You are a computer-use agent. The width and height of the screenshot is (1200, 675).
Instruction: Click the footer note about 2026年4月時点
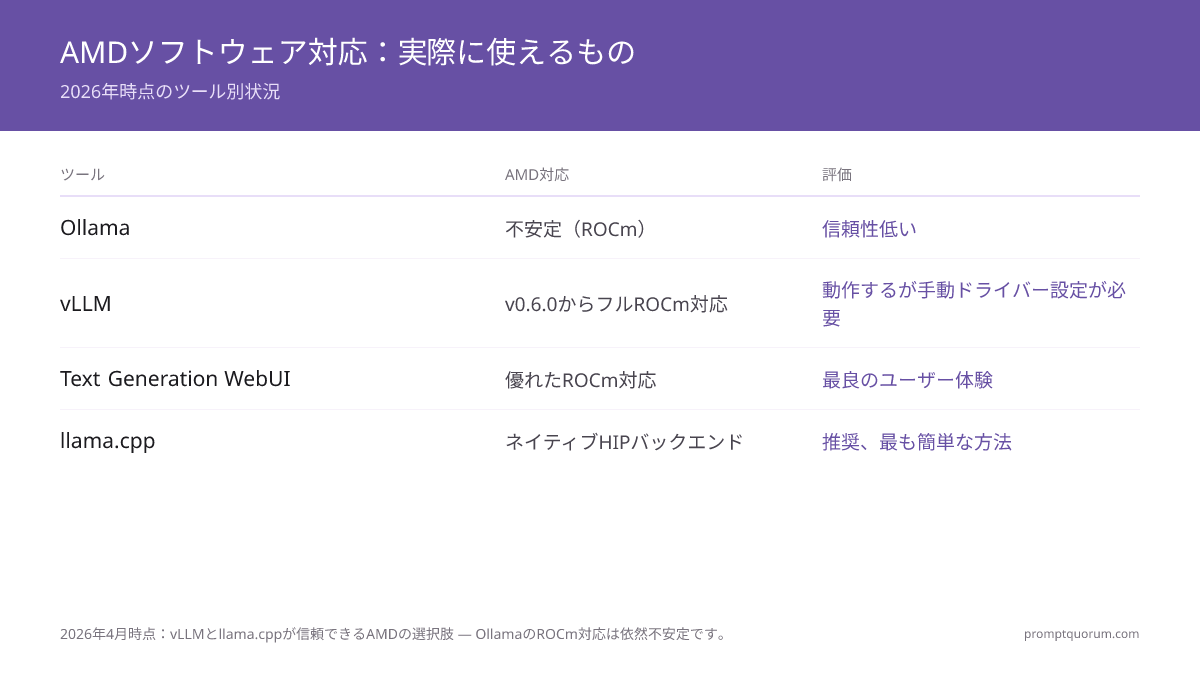(395, 634)
